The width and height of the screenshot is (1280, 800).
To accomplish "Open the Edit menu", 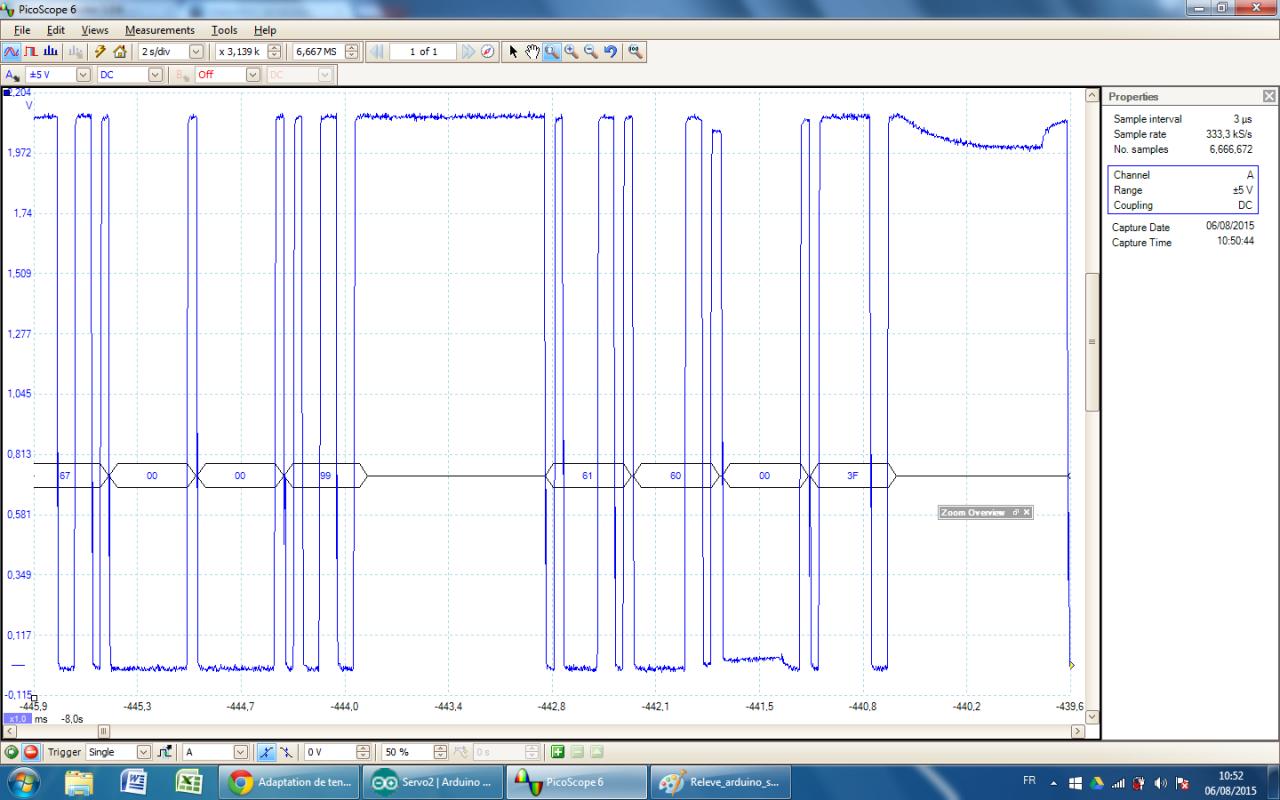I will coord(56,30).
